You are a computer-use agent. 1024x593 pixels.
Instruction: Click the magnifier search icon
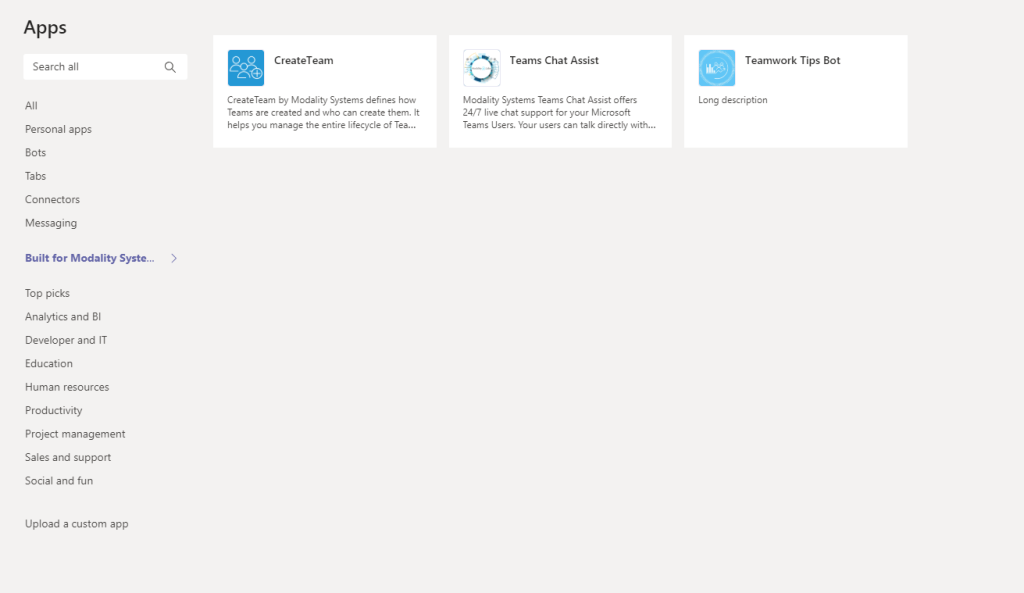coord(170,67)
